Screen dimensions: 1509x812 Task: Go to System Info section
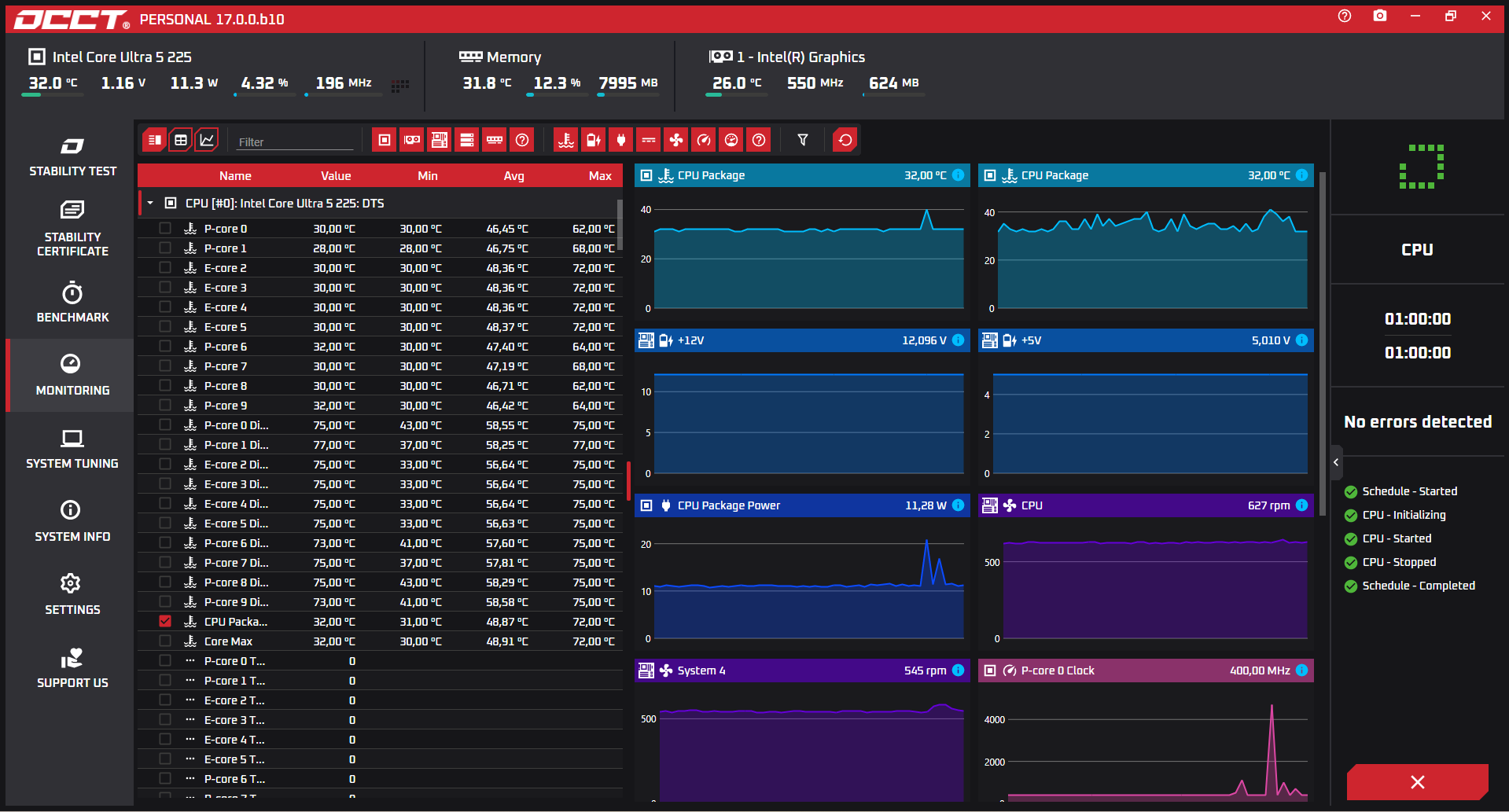(x=72, y=521)
